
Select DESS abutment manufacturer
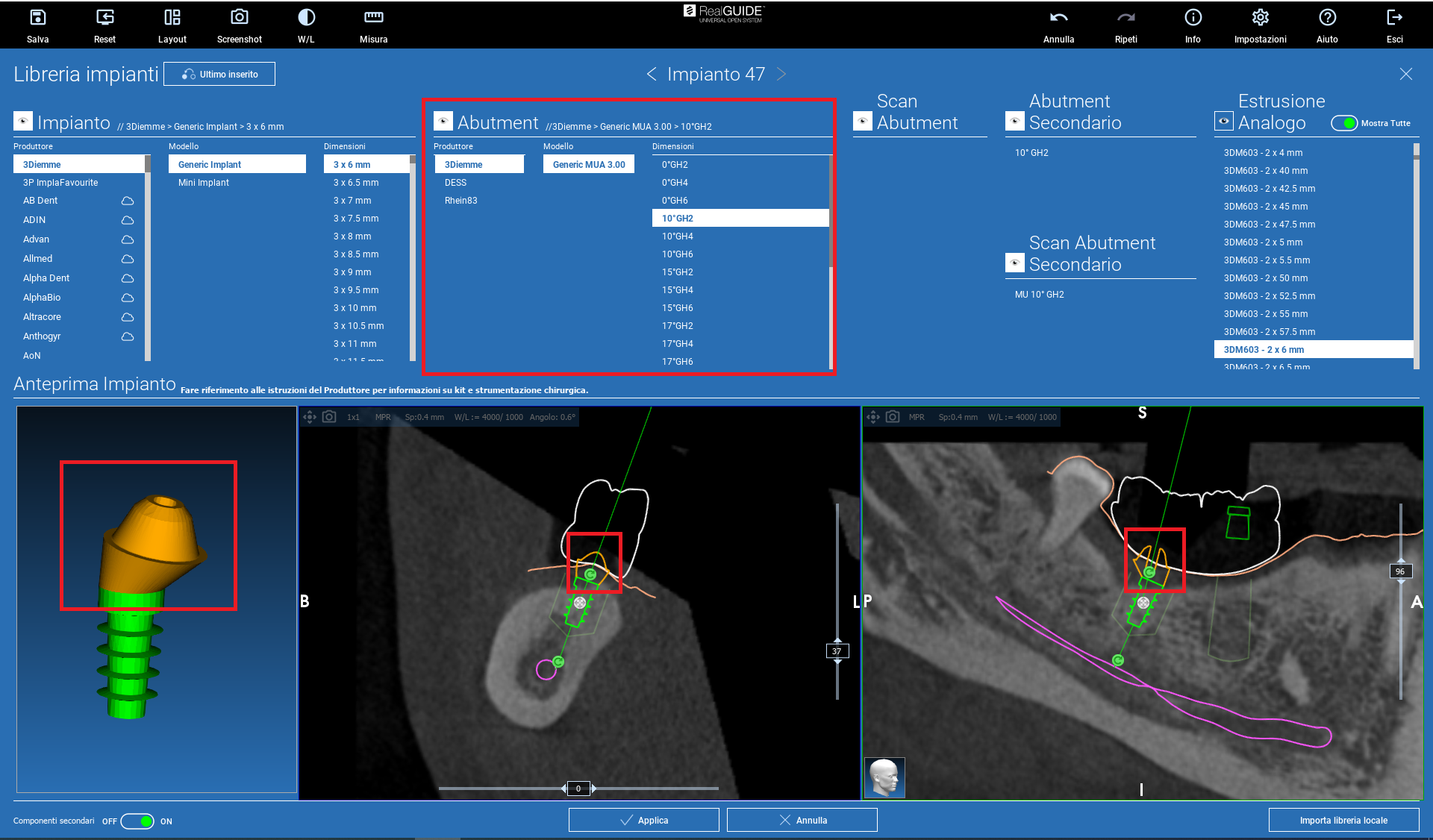pos(455,183)
